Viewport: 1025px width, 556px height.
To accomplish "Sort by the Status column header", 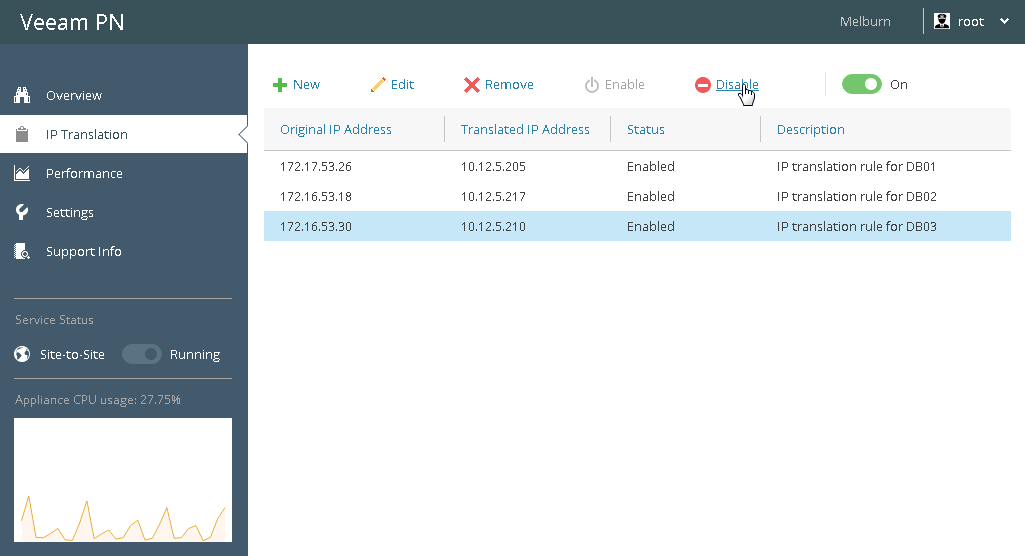I will click(646, 129).
